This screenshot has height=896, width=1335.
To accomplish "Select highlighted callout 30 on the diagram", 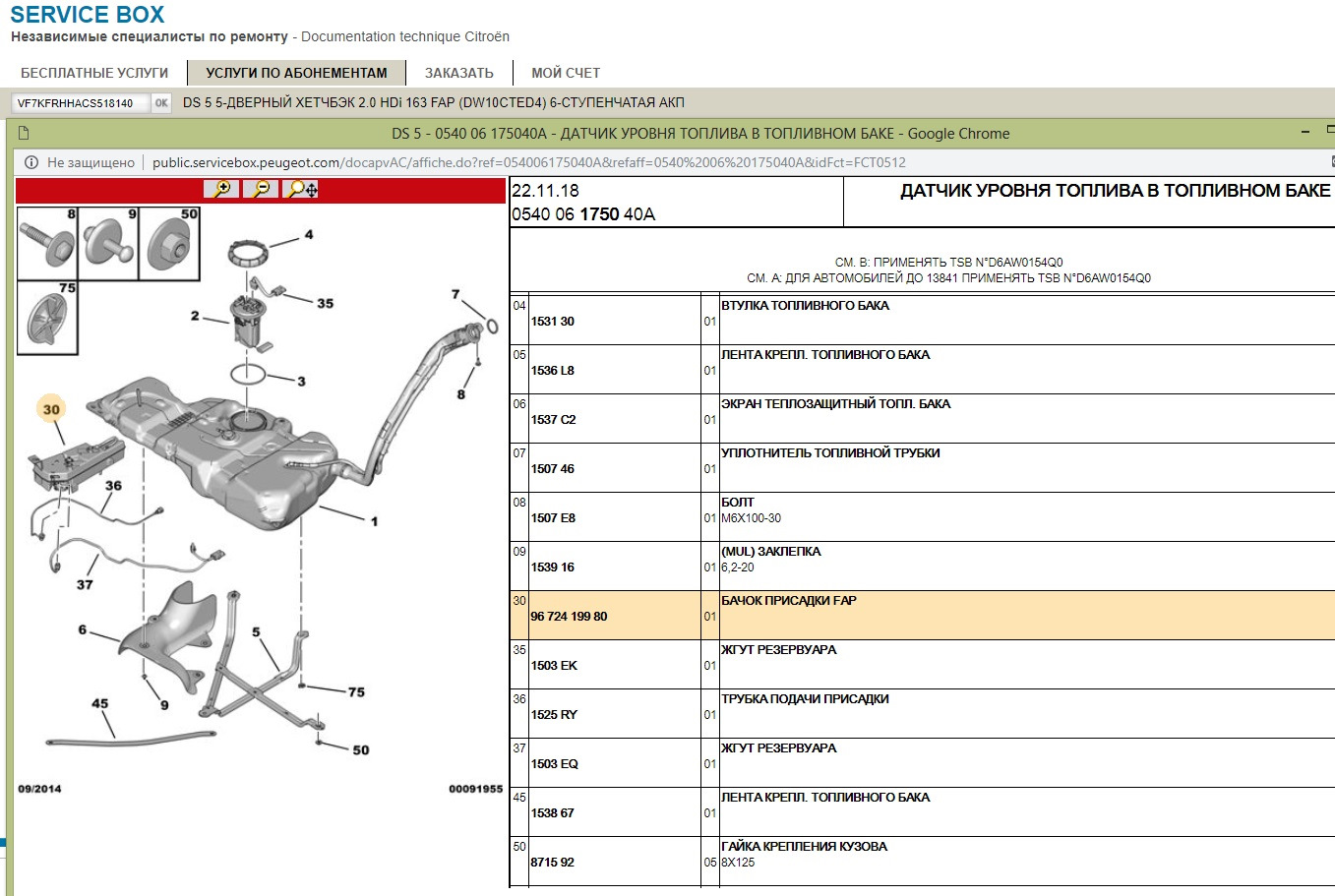I will pyautogui.click(x=51, y=409).
